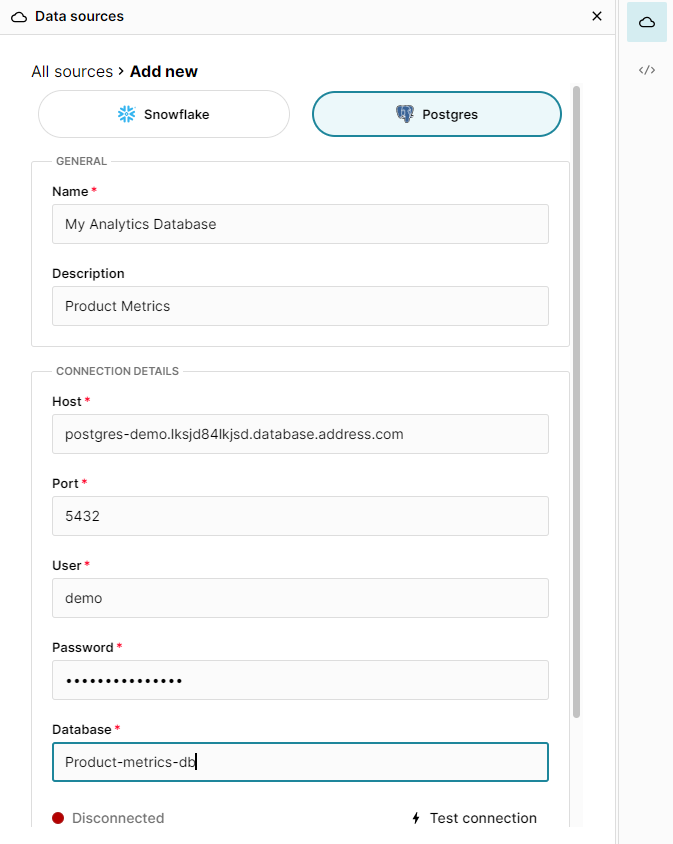Image resolution: width=673 pixels, height=844 pixels.
Task: Click the Postgres elephant logo icon
Action: tap(407, 113)
